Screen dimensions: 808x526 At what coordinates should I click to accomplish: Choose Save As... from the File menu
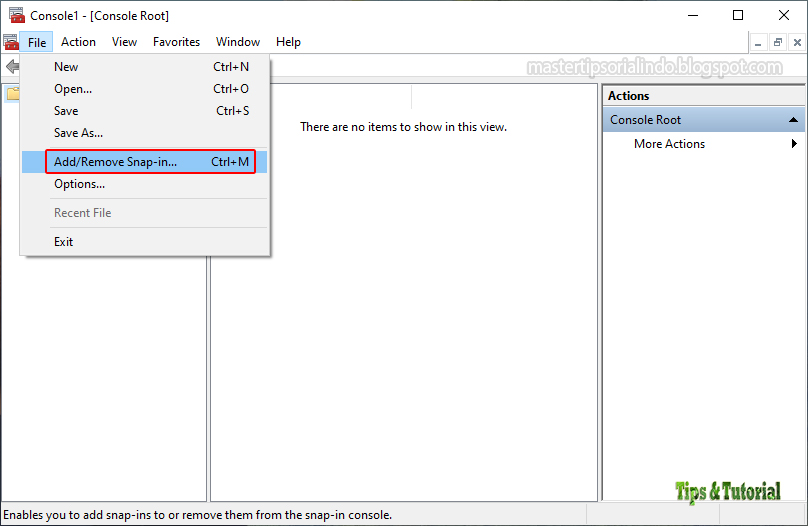pos(145,133)
